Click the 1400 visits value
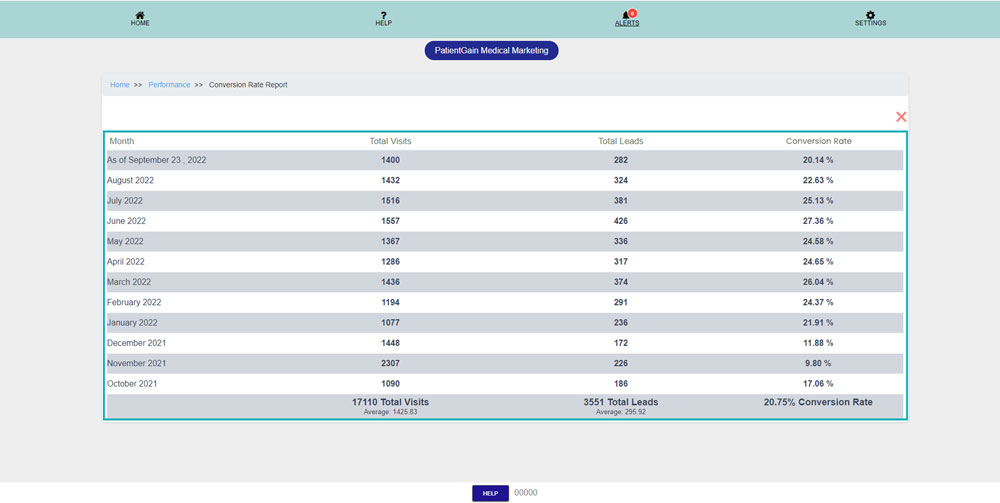1000x503 pixels. coord(390,160)
